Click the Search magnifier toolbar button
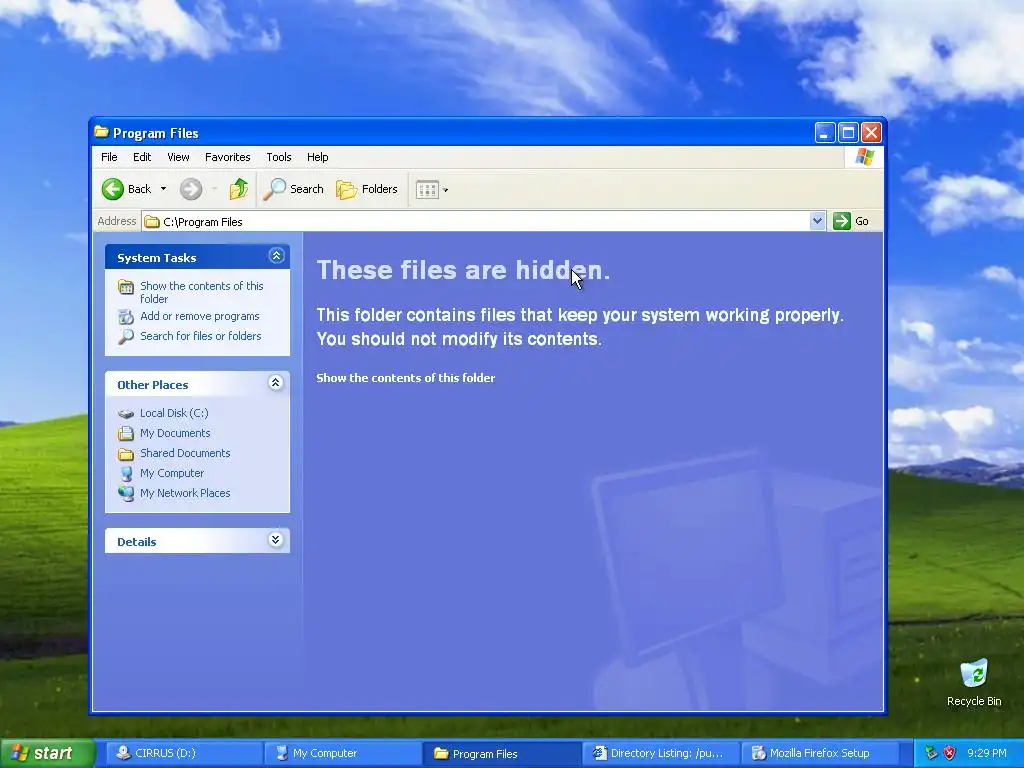 pos(293,189)
